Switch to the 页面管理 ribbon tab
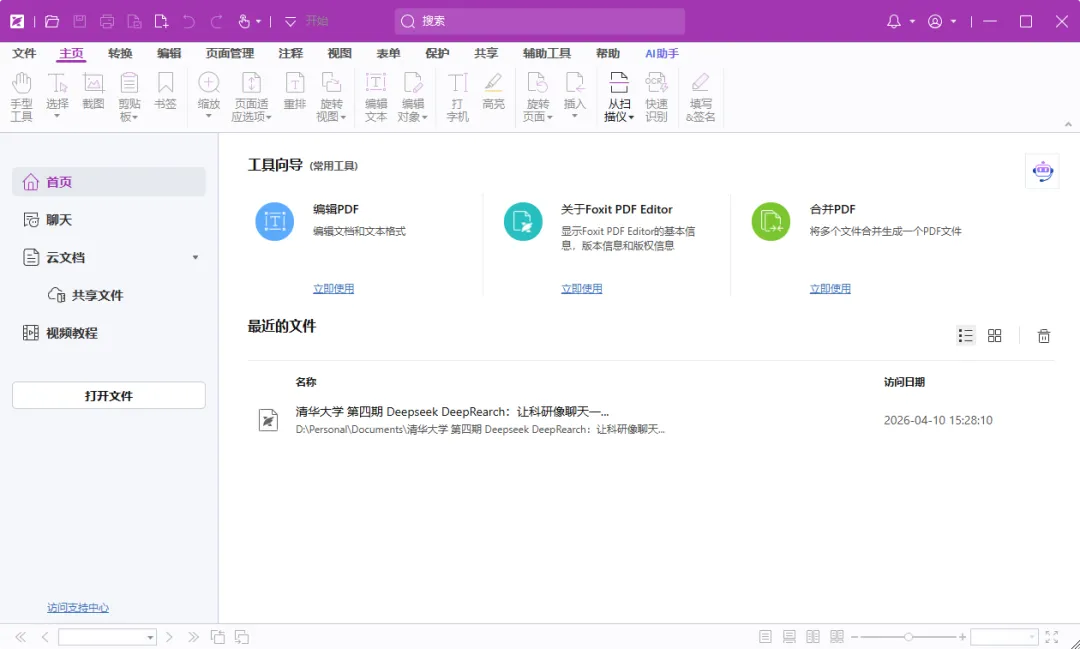This screenshot has width=1080, height=649. (230, 53)
